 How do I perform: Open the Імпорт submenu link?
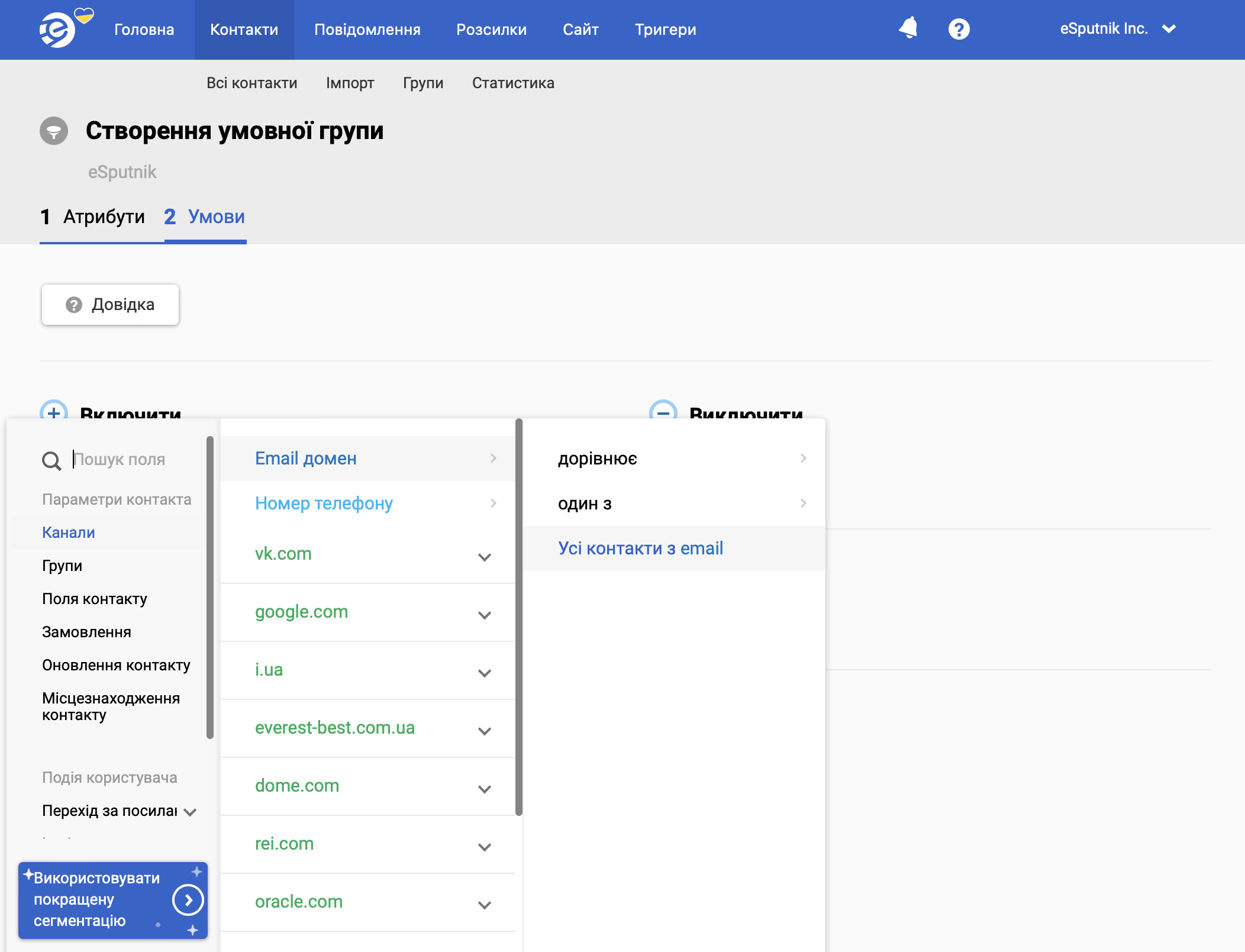pyautogui.click(x=350, y=83)
